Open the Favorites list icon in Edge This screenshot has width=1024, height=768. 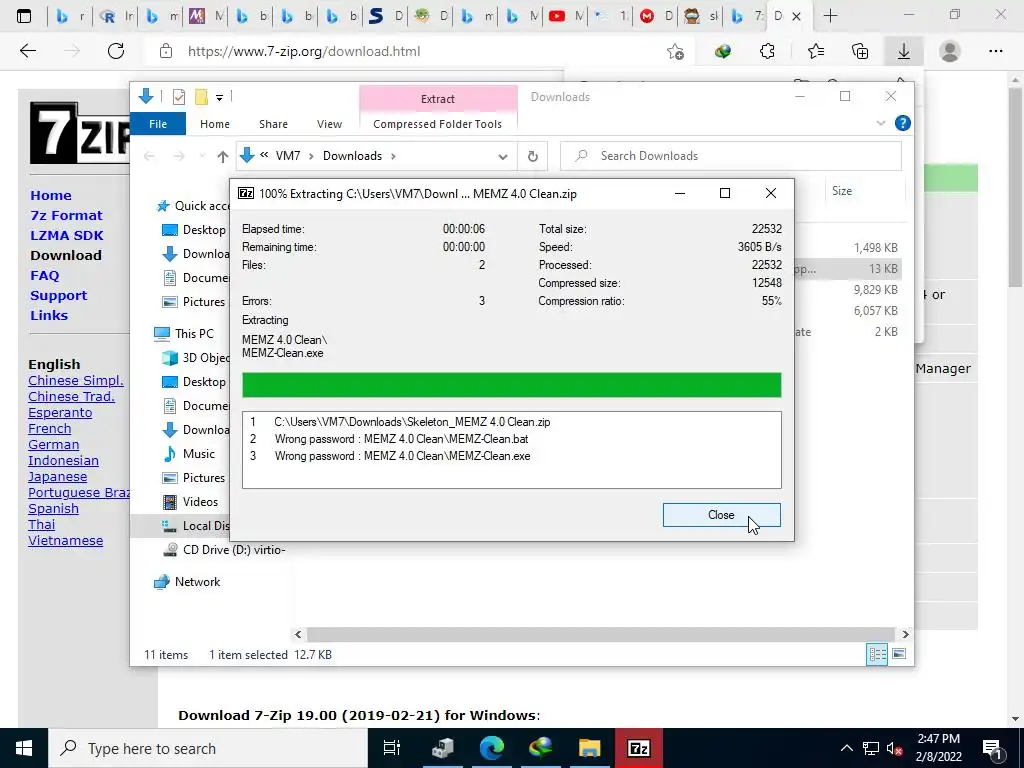pos(816,51)
